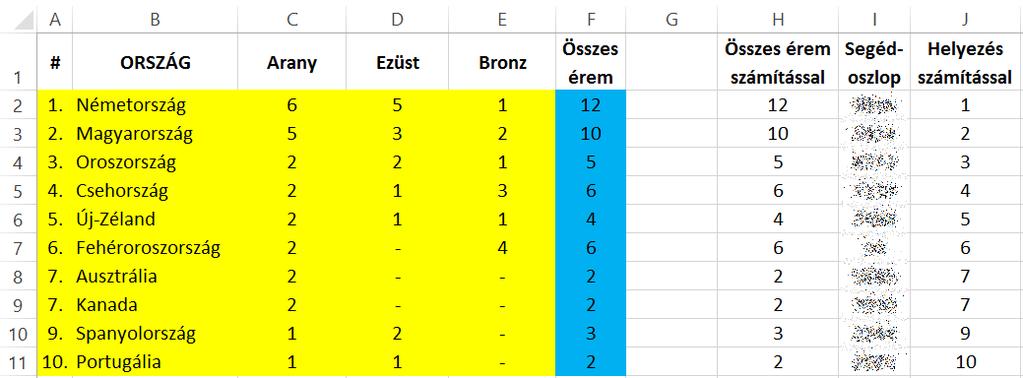Click Helyezés számítással header cell
This screenshot has width=1023, height=378.
965,62
